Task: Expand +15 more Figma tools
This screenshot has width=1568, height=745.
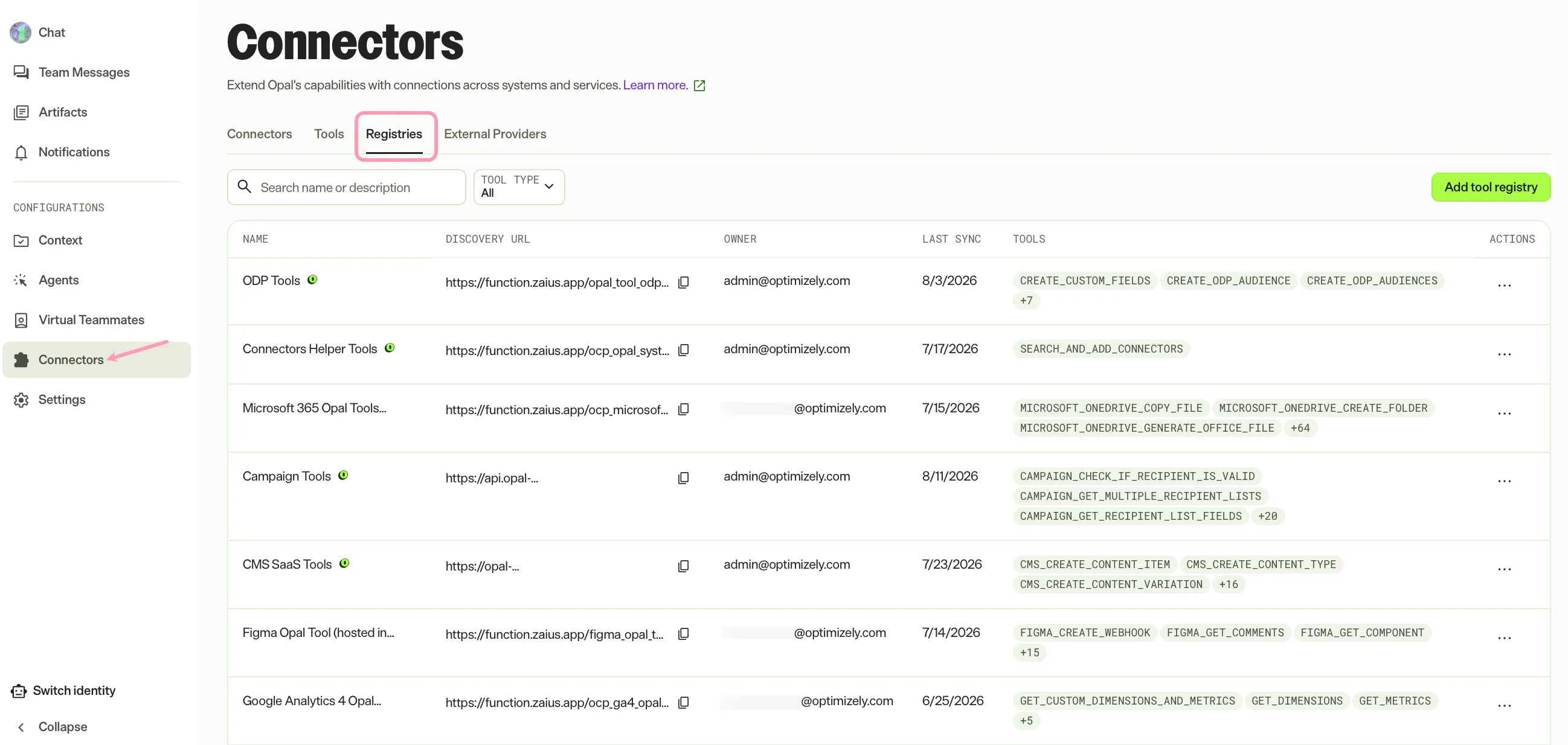Action: click(x=1029, y=653)
